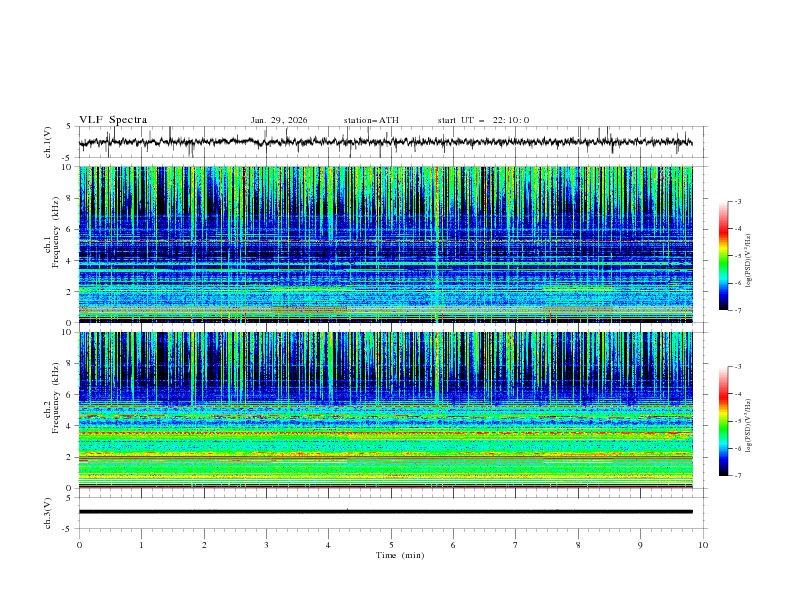Click the "ch.3(V)" axis label
The image size is (792, 612).
(48, 513)
